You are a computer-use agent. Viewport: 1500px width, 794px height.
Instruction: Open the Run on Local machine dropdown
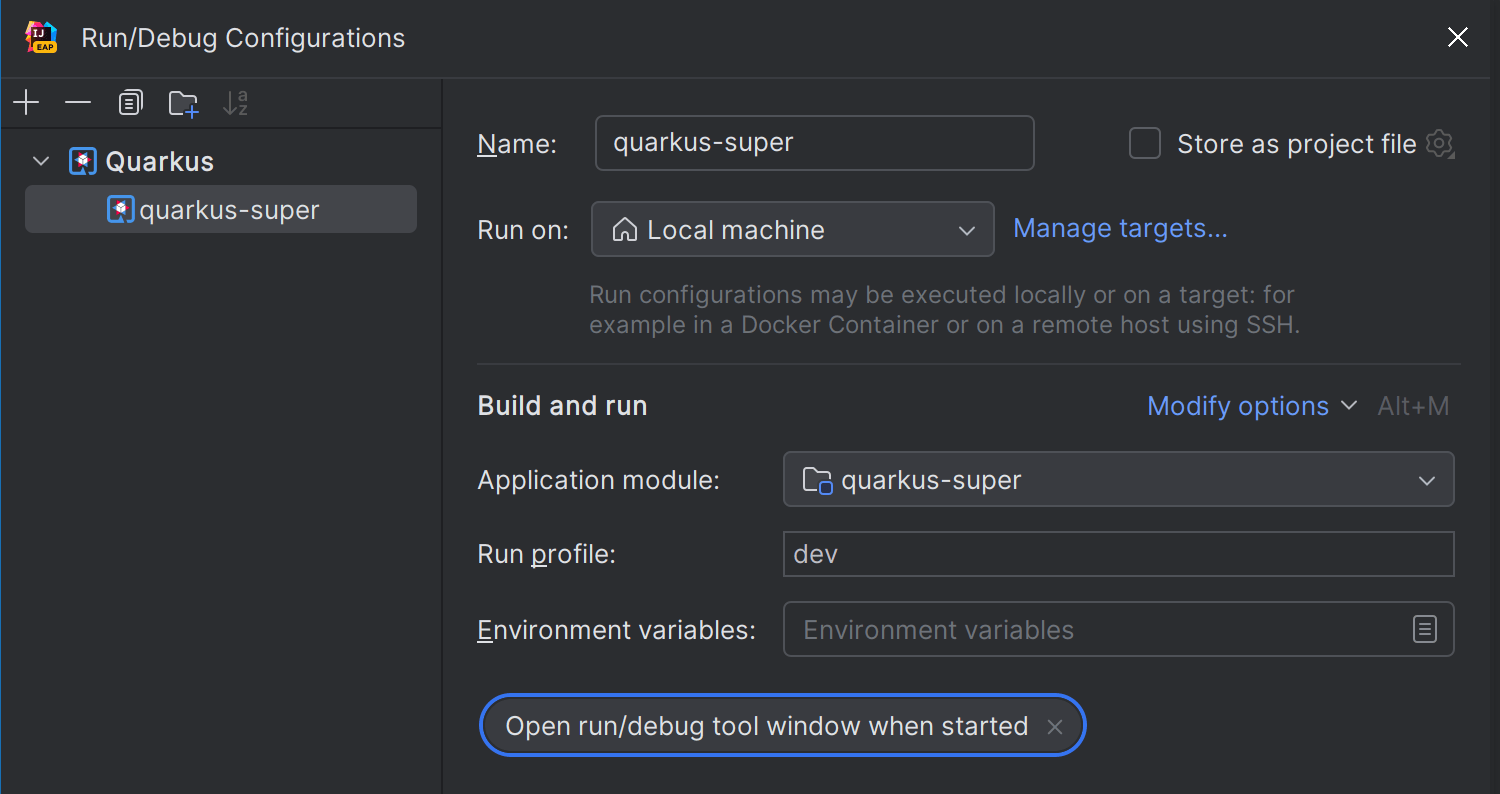[792, 229]
